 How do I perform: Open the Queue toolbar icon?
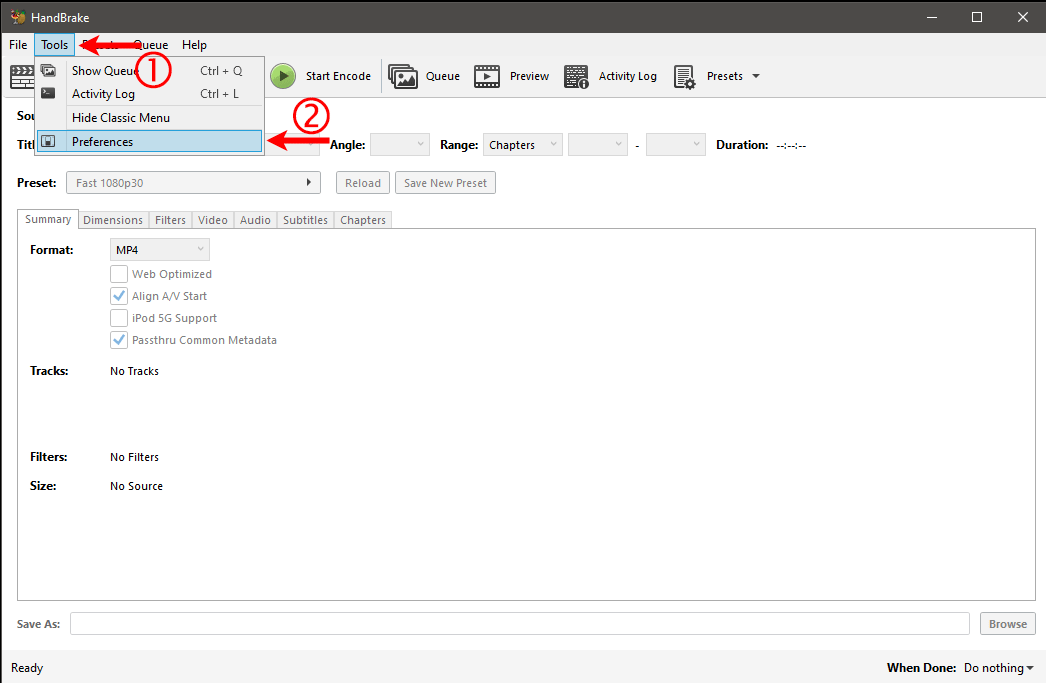pyautogui.click(x=403, y=76)
